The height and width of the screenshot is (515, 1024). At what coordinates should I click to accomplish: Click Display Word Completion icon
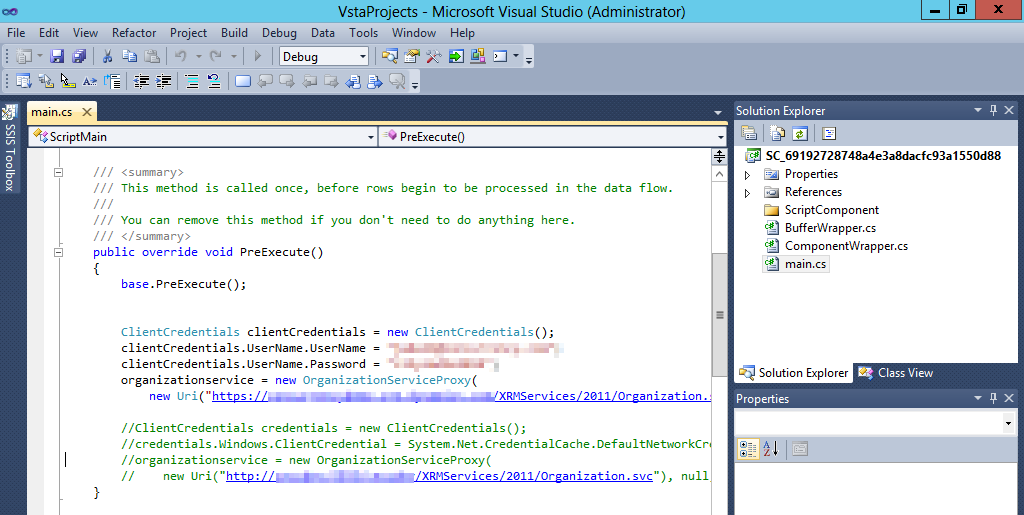pos(89,81)
